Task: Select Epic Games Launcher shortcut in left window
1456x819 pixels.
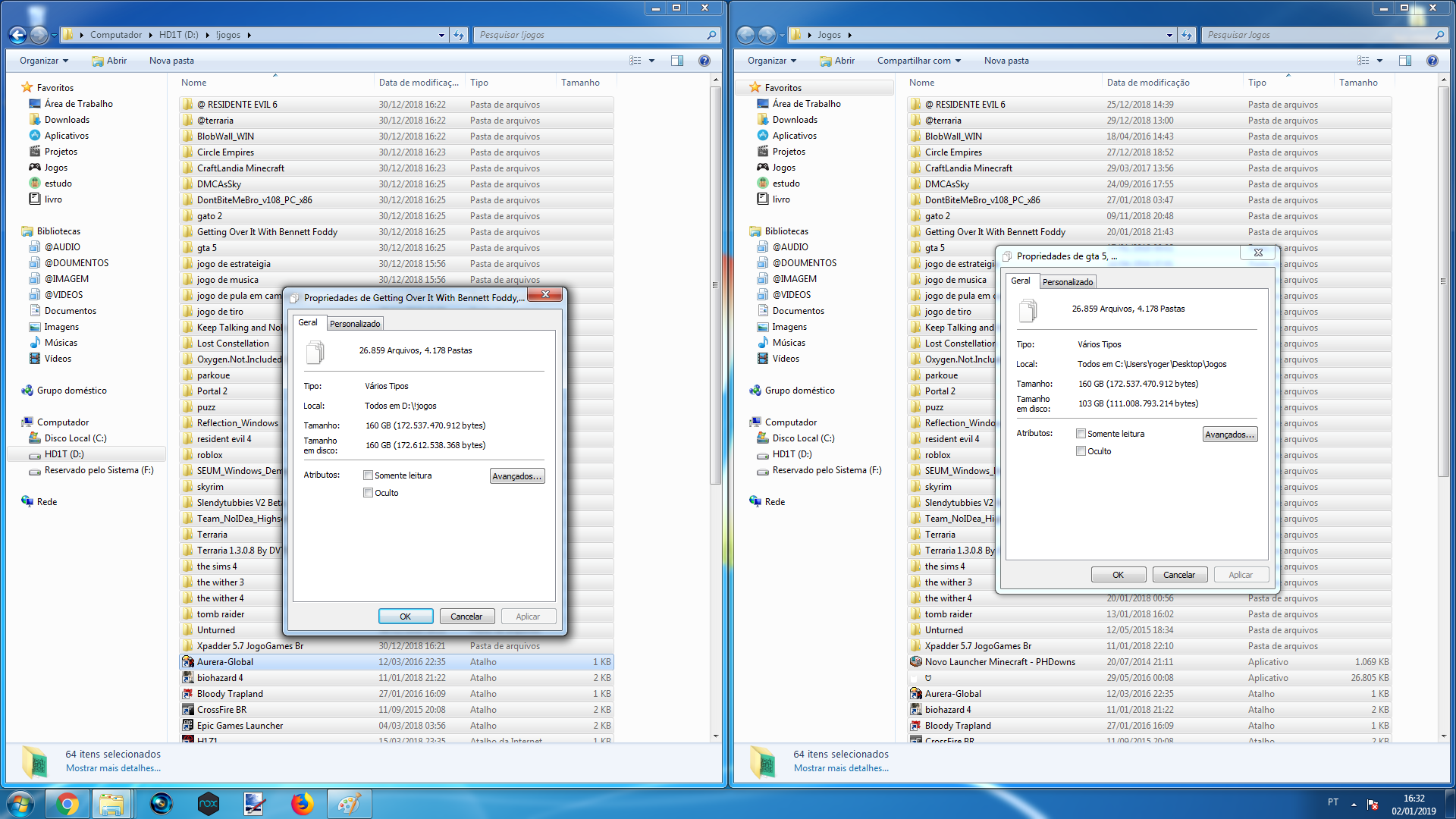Action: tap(397, 726)
